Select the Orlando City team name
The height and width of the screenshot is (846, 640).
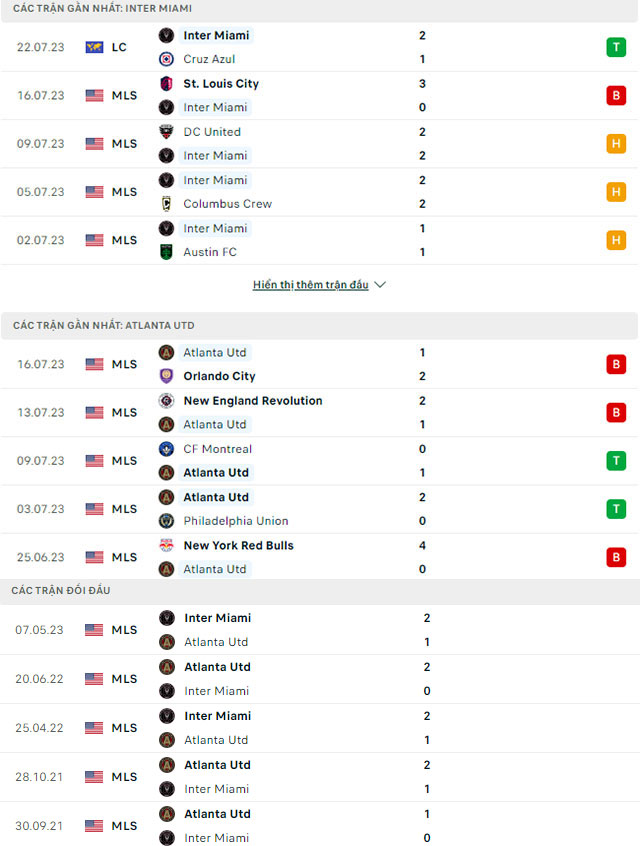click(x=219, y=376)
